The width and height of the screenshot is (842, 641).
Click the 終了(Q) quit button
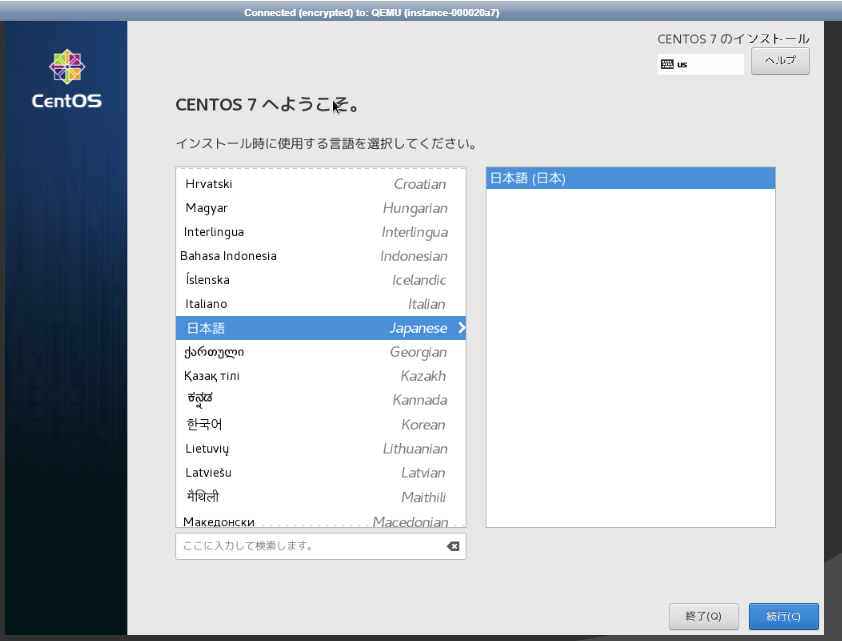point(703,616)
